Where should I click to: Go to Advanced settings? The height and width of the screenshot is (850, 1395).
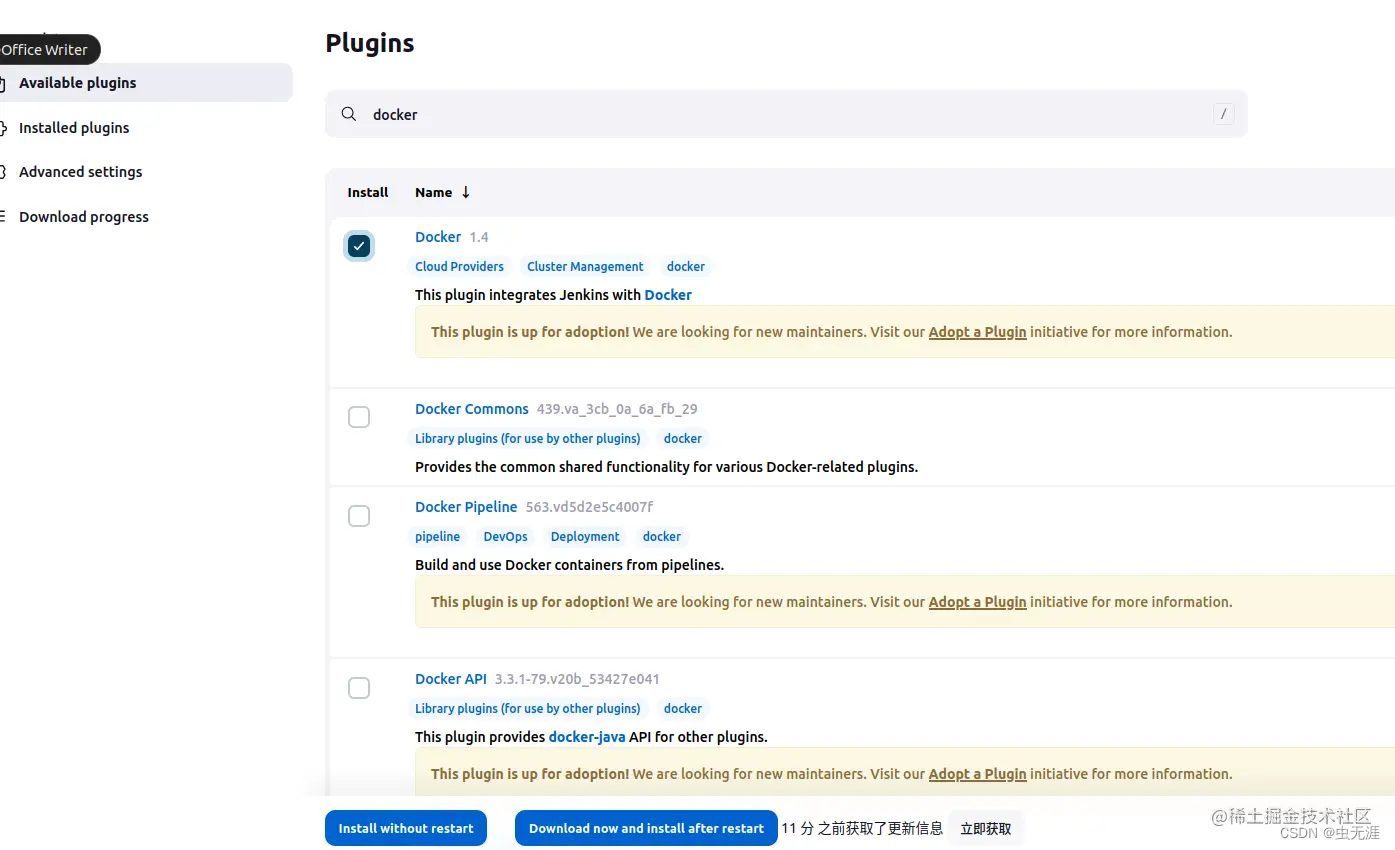80,172
